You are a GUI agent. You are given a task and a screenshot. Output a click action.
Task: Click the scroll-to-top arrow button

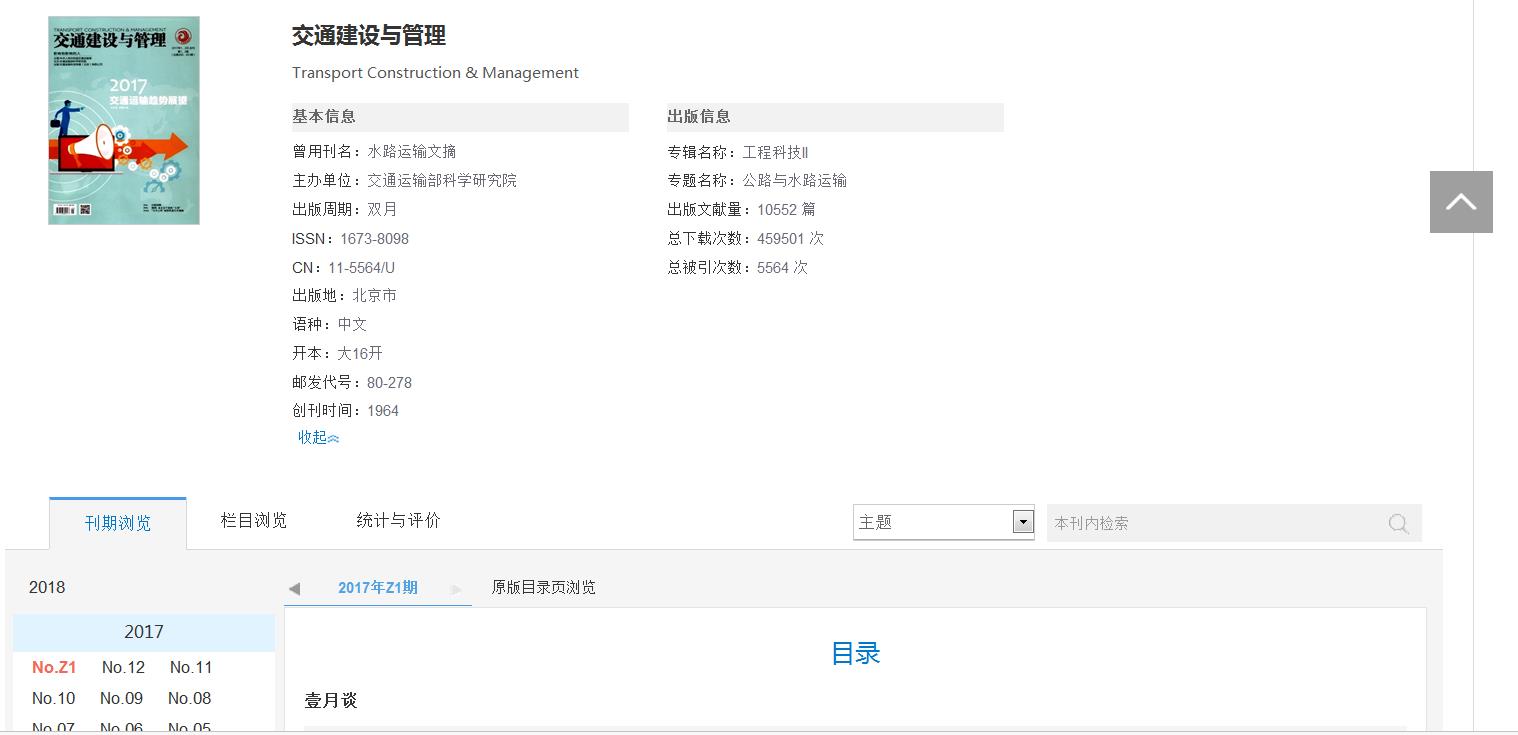1460,202
